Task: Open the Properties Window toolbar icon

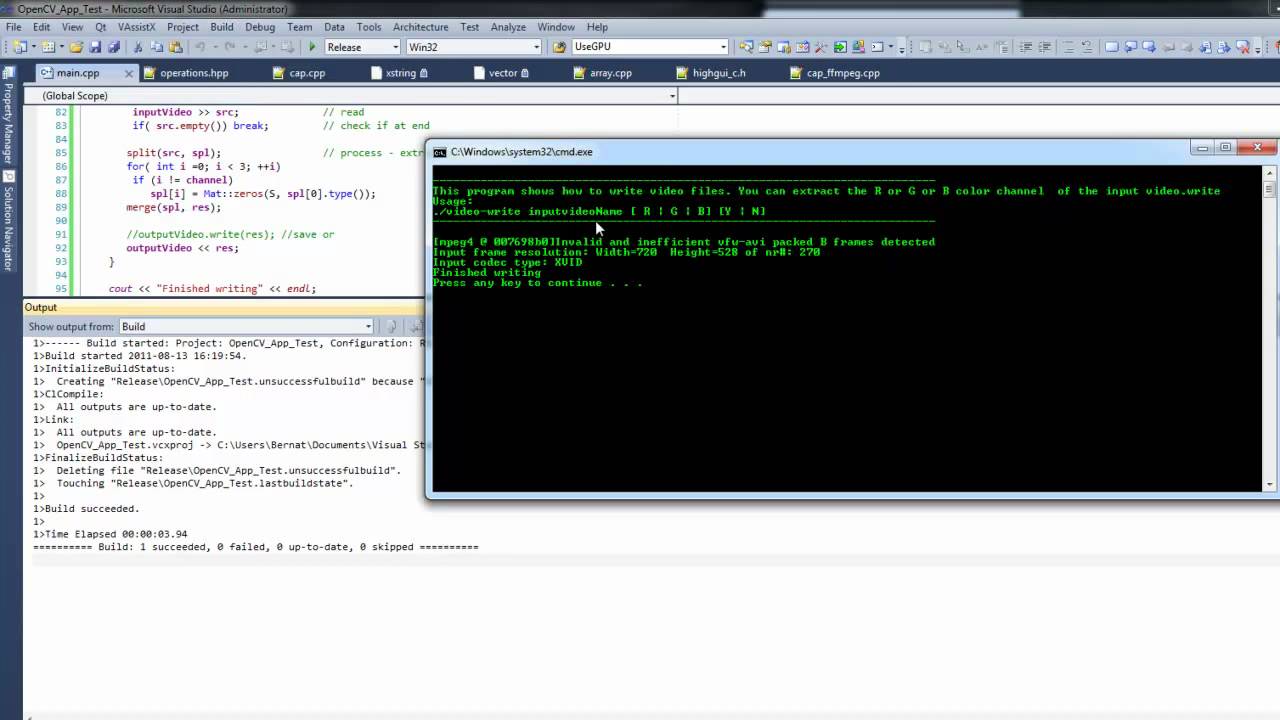Action: 764,47
